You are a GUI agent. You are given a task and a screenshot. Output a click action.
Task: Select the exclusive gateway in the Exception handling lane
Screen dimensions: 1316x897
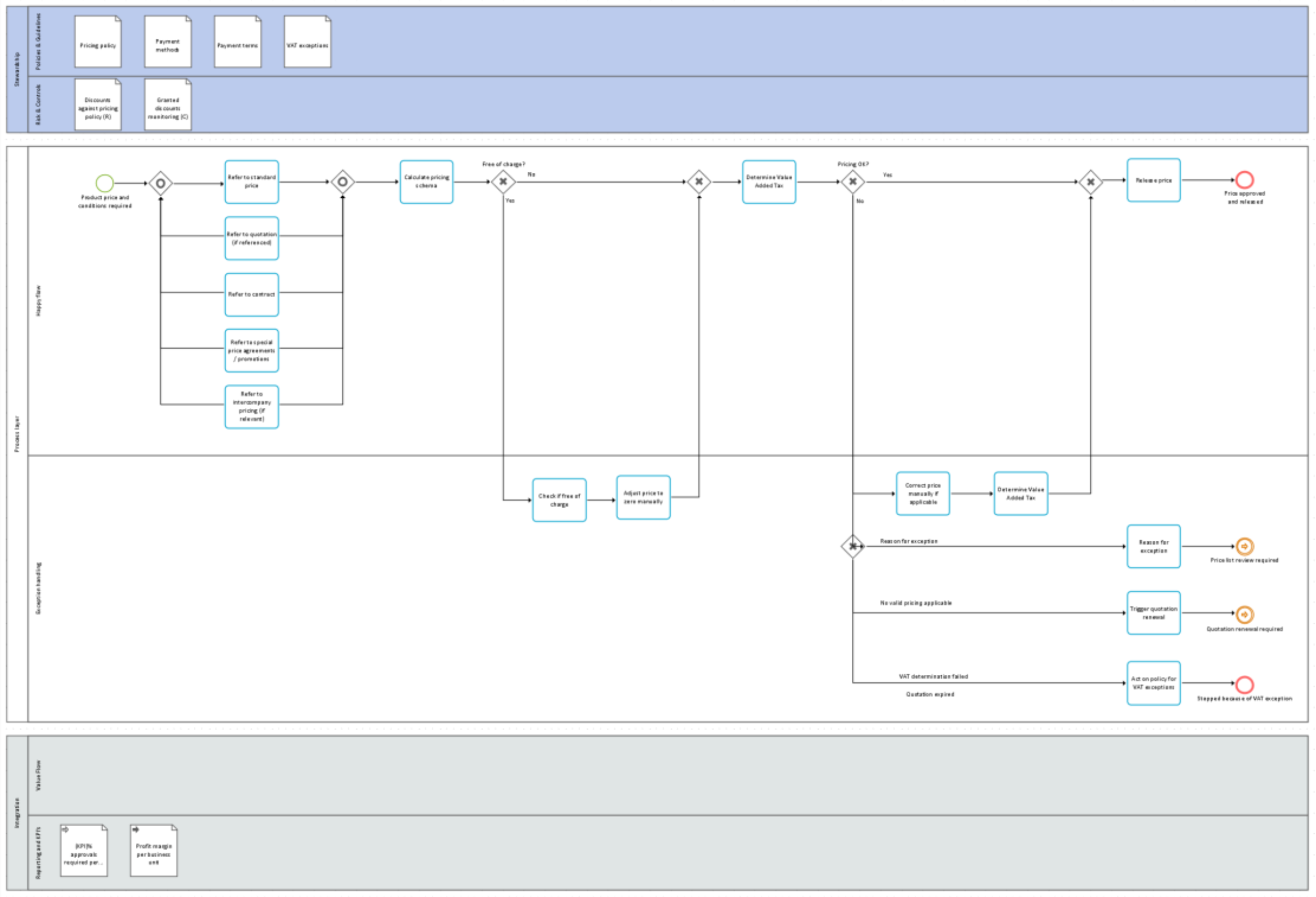853,546
